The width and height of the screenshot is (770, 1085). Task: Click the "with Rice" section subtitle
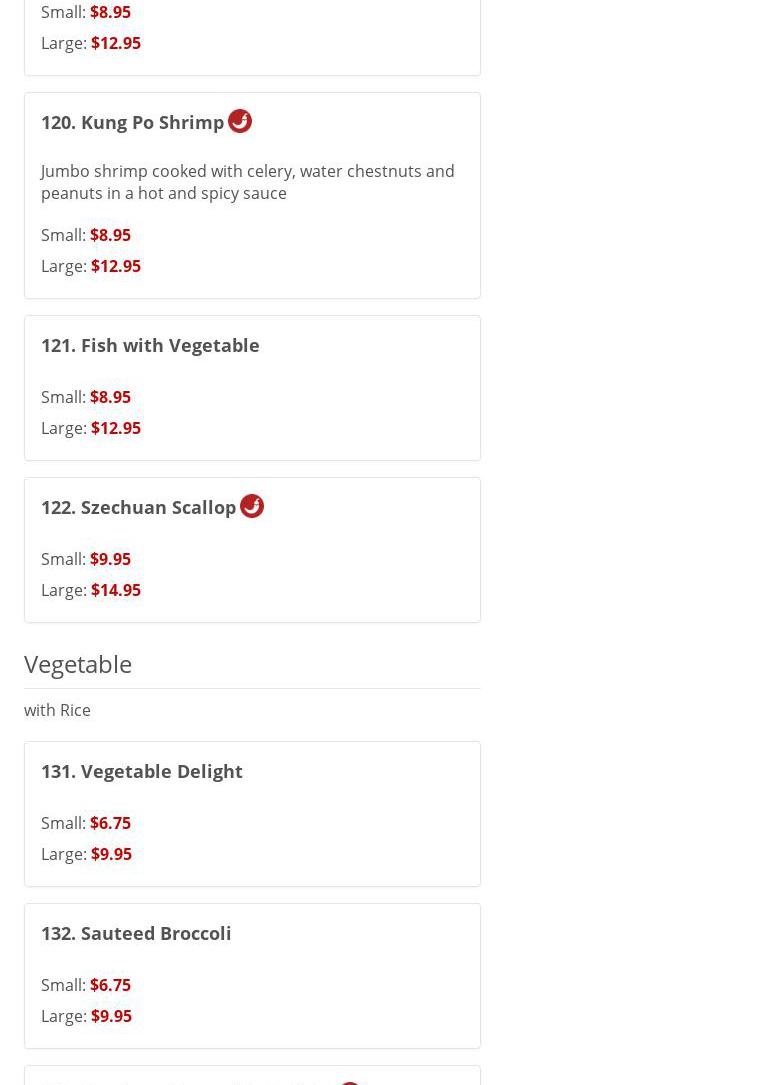tap(57, 710)
